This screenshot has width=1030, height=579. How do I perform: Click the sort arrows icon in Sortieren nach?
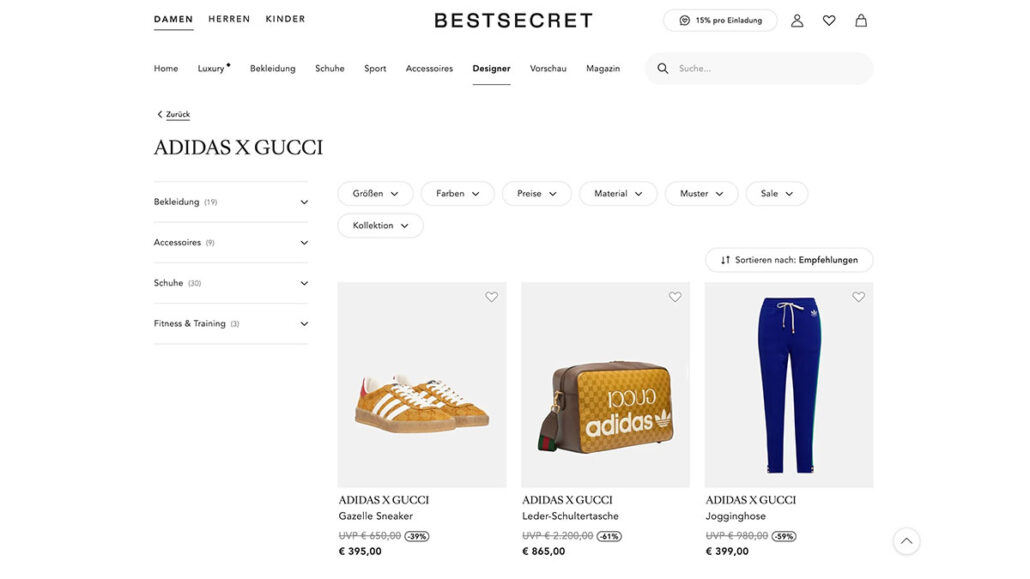tap(725, 260)
